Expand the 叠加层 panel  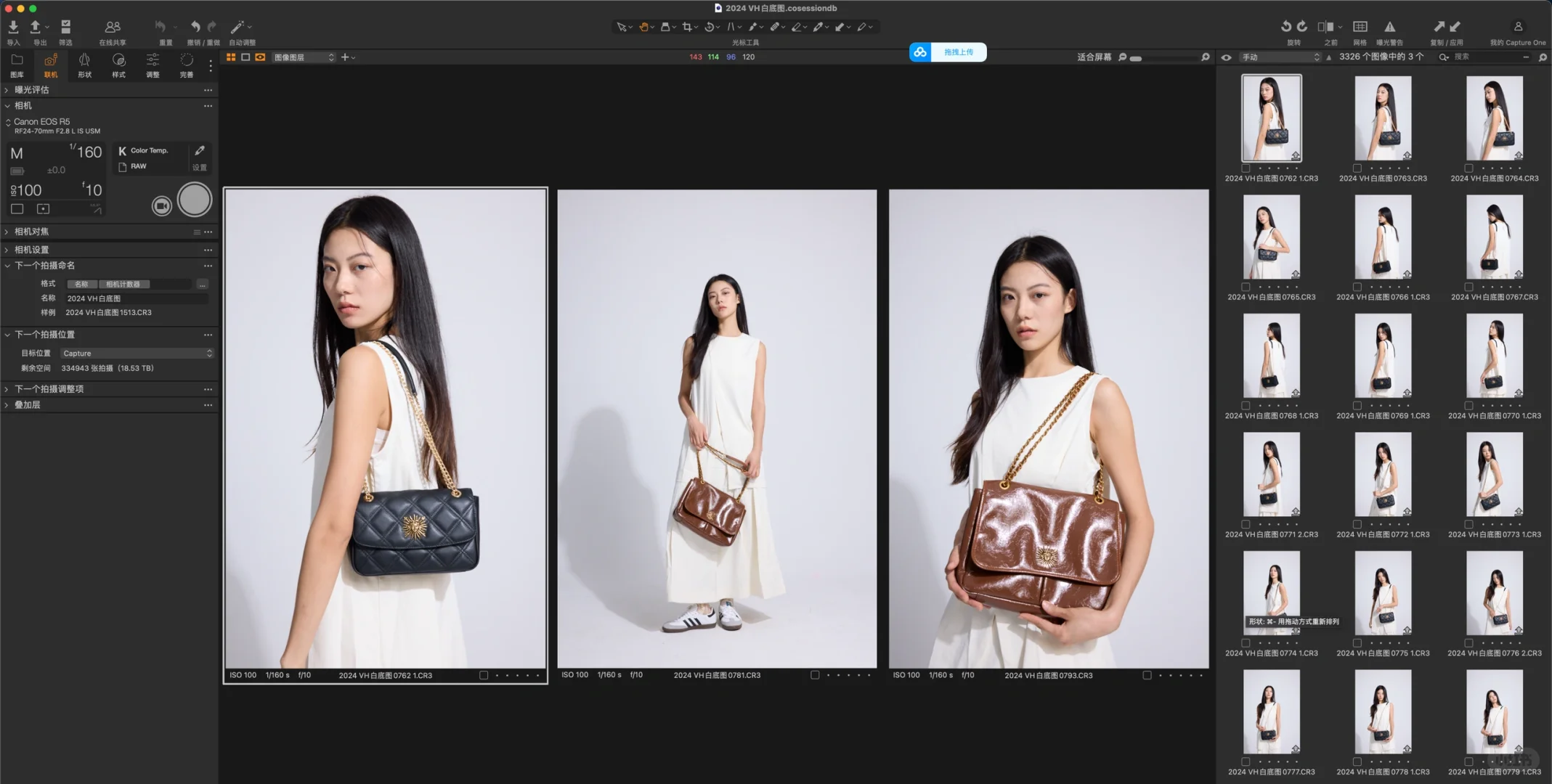tap(7, 405)
